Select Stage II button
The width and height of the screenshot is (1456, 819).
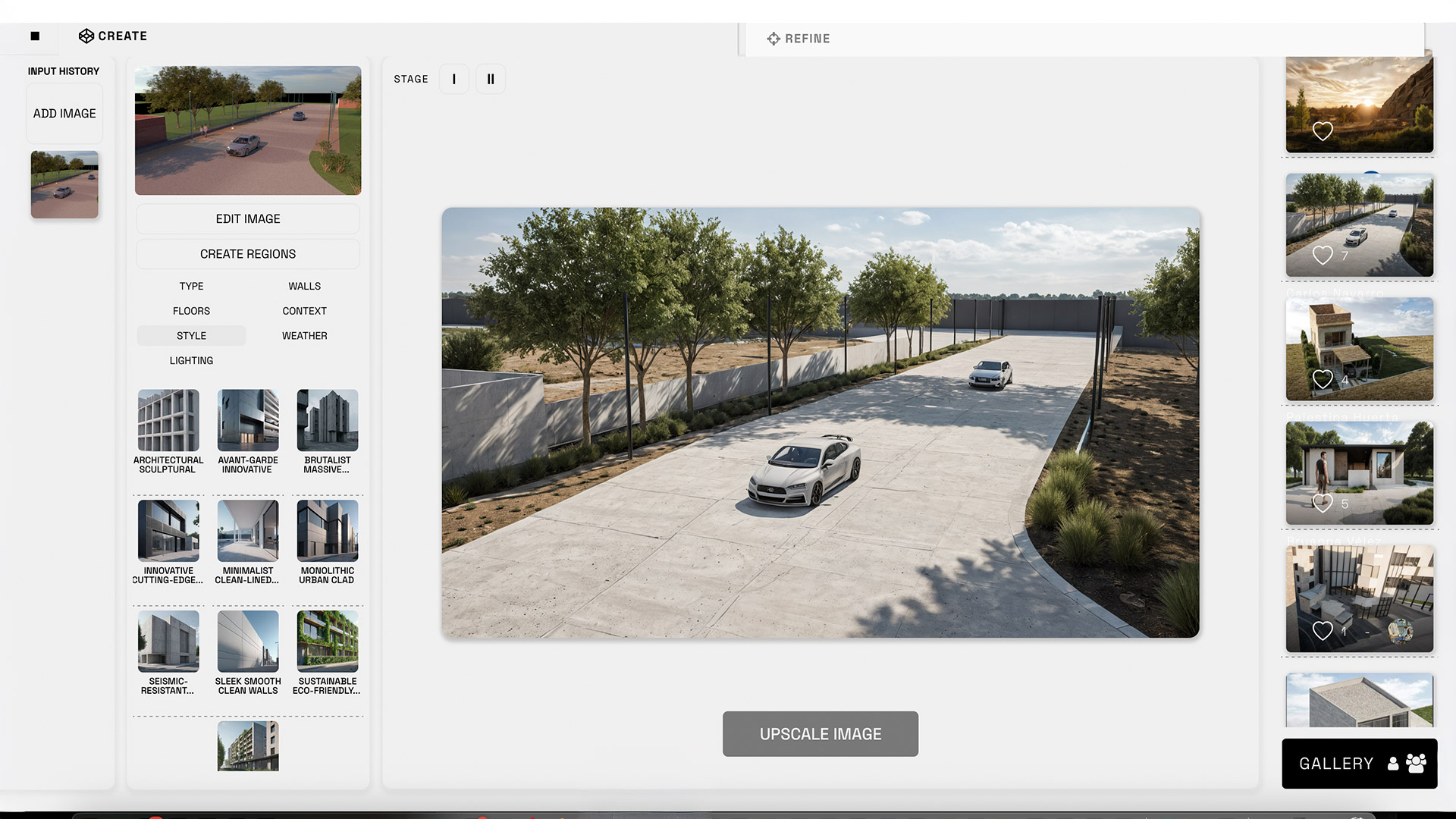pos(491,79)
